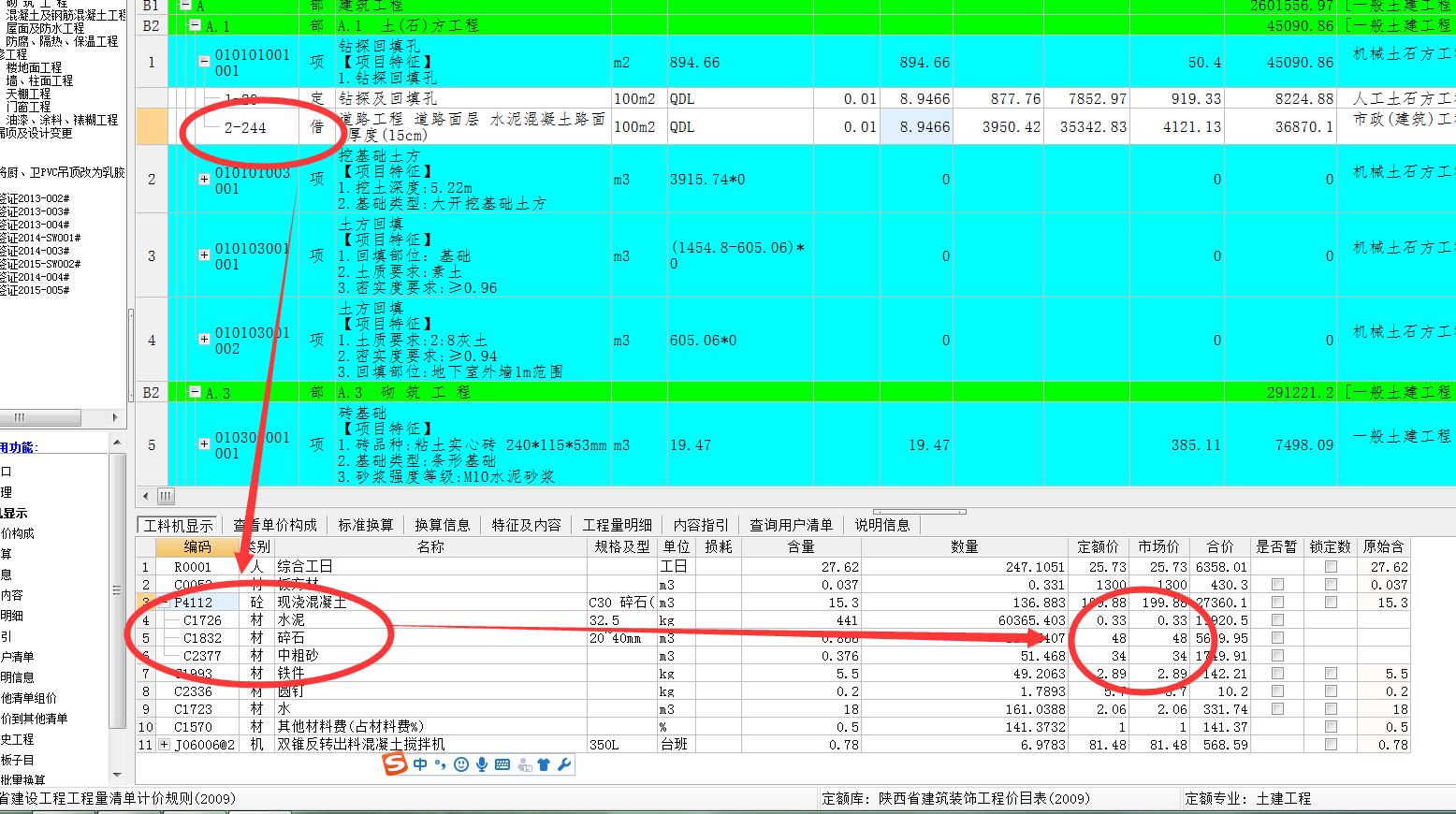Toggle the Sogou punctuation mode icon
Viewport: 1456px width, 814px height.
point(440,764)
